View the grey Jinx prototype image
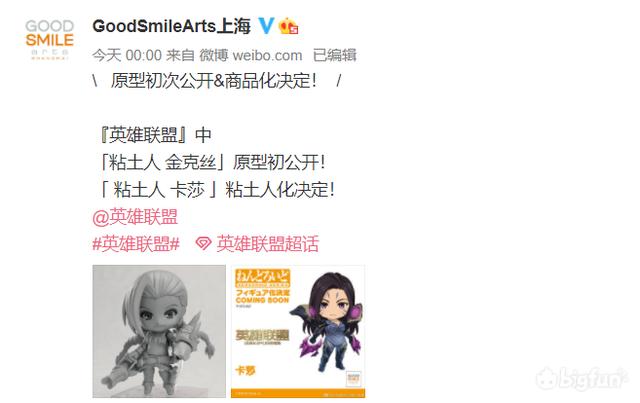 (x=159, y=331)
